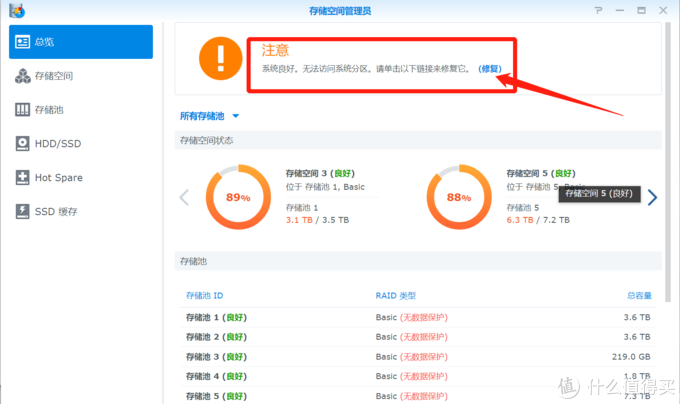
Task: Click the 88% usage ring for 存储空间 5
Action: point(459,197)
